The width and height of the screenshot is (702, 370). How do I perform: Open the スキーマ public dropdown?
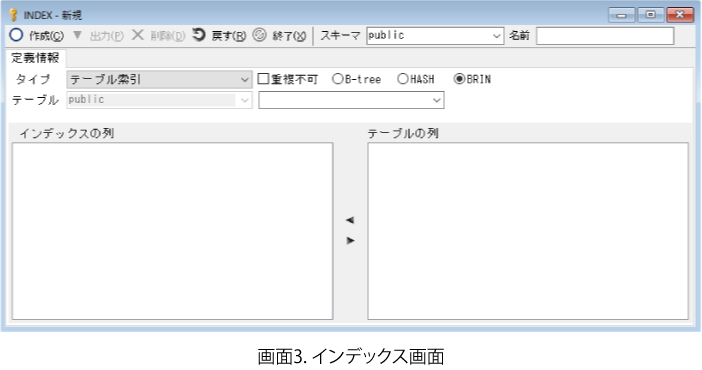coord(435,36)
